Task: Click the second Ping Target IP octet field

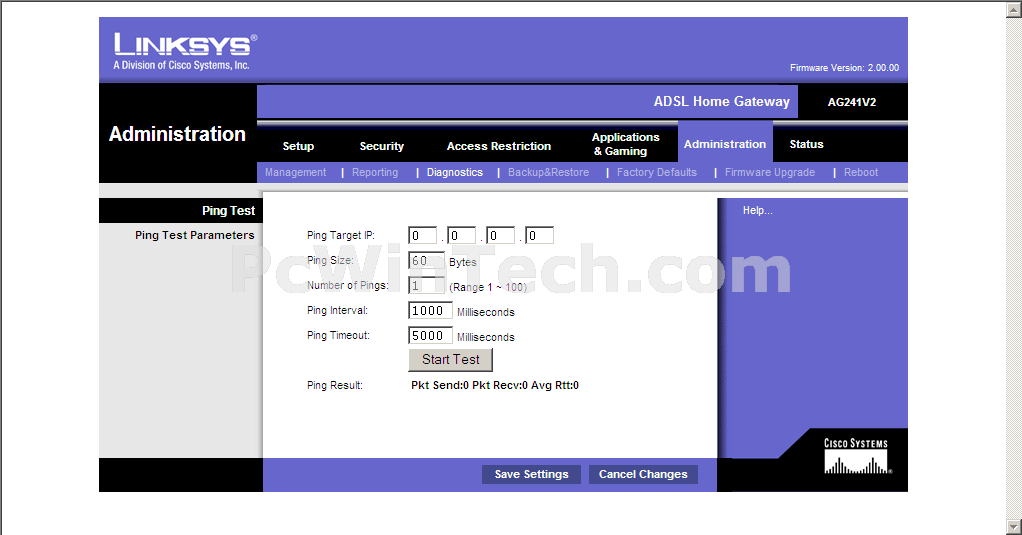Action: 461,235
